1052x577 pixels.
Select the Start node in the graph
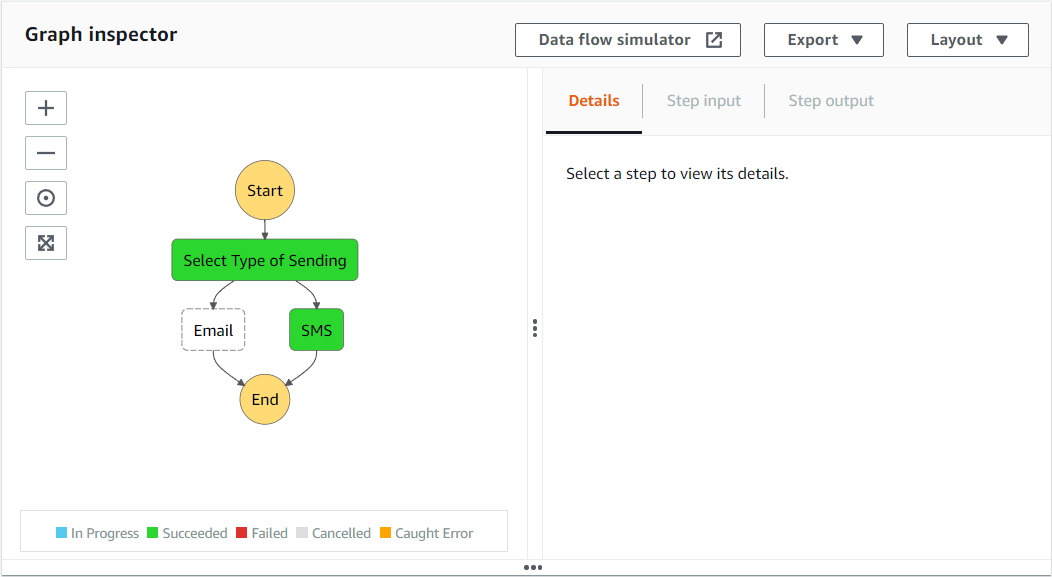click(x=265, y=190)
